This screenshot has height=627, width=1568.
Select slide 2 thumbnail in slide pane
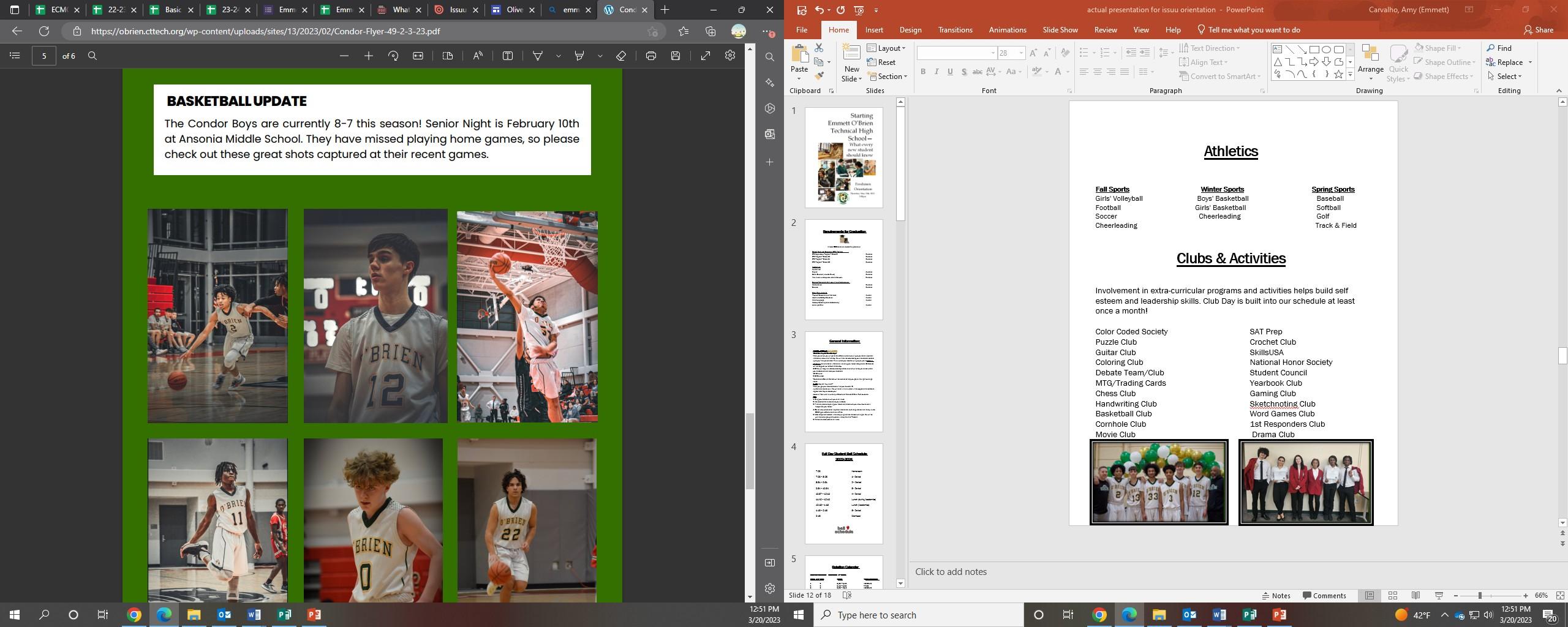click(843, 269)
